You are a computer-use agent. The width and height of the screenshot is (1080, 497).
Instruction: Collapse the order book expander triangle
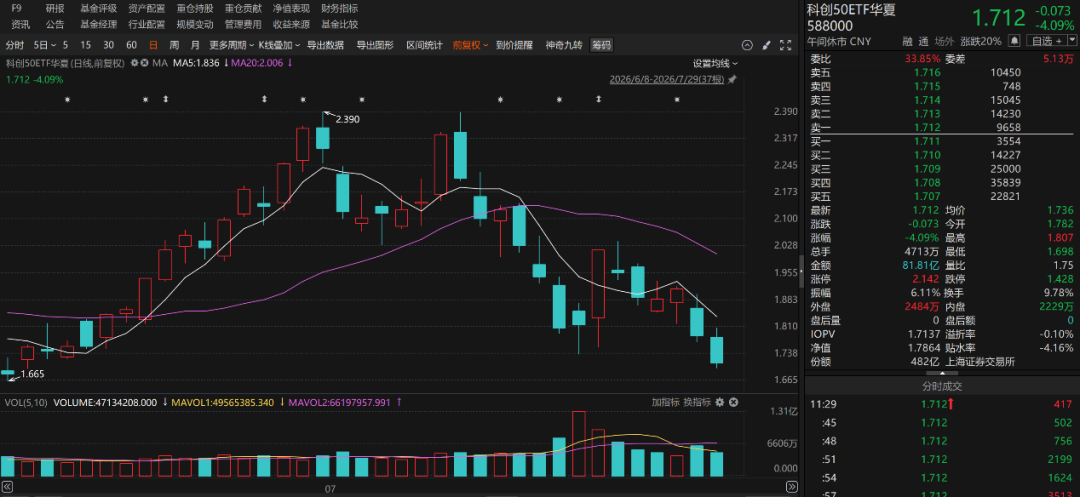click(943, 372)
